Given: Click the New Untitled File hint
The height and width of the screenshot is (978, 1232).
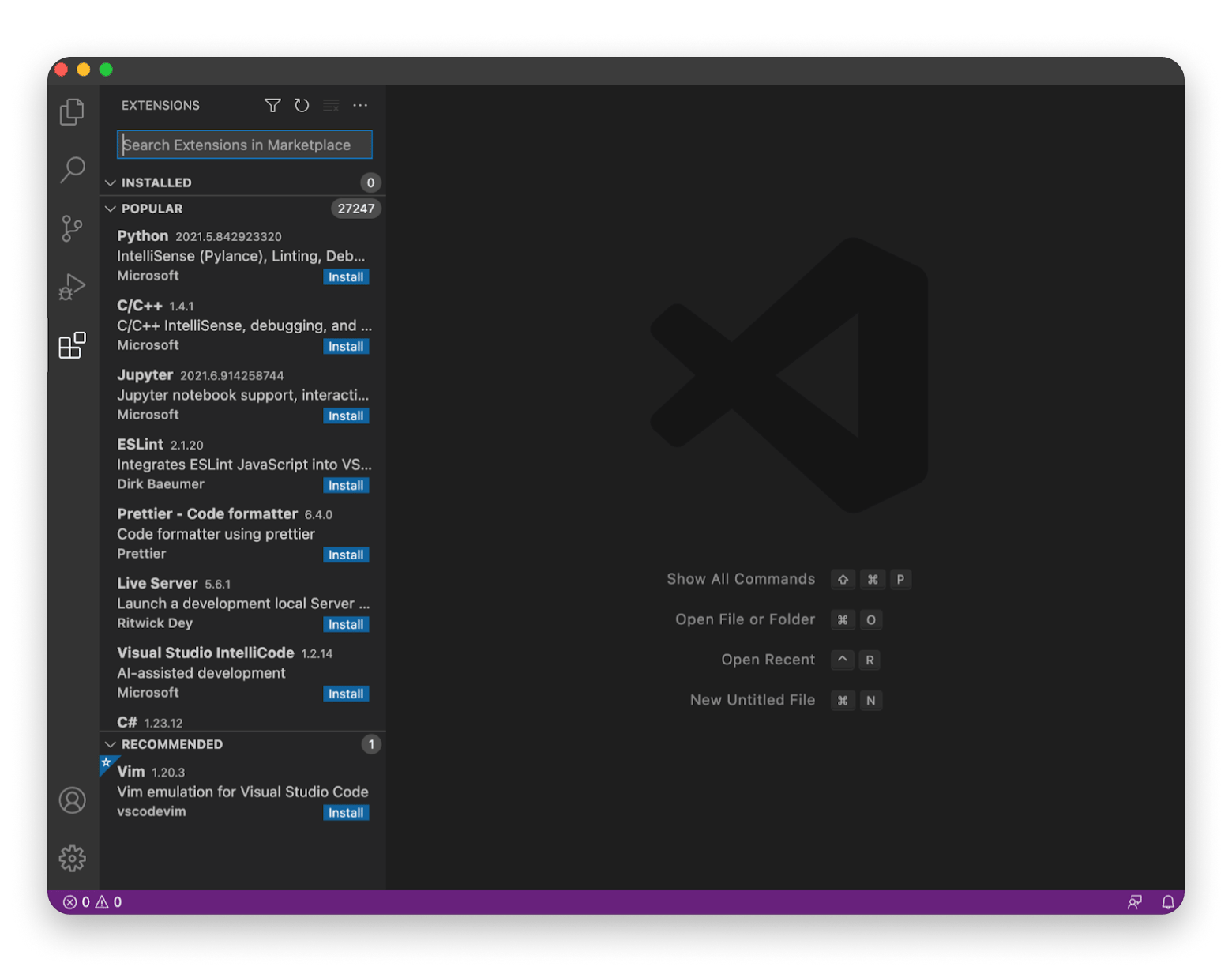Looking at the screenshot, I should pyautogui.click(x=753, y=700).
